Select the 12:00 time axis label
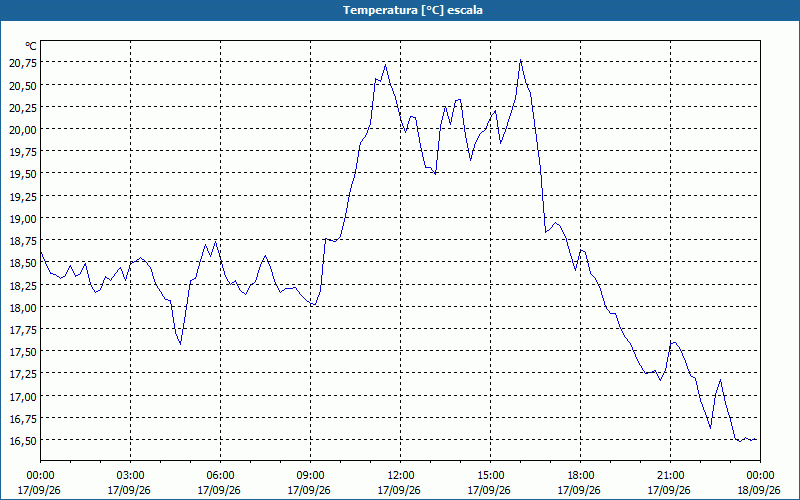This screenshot has height=500, width=800. [401, 475]
